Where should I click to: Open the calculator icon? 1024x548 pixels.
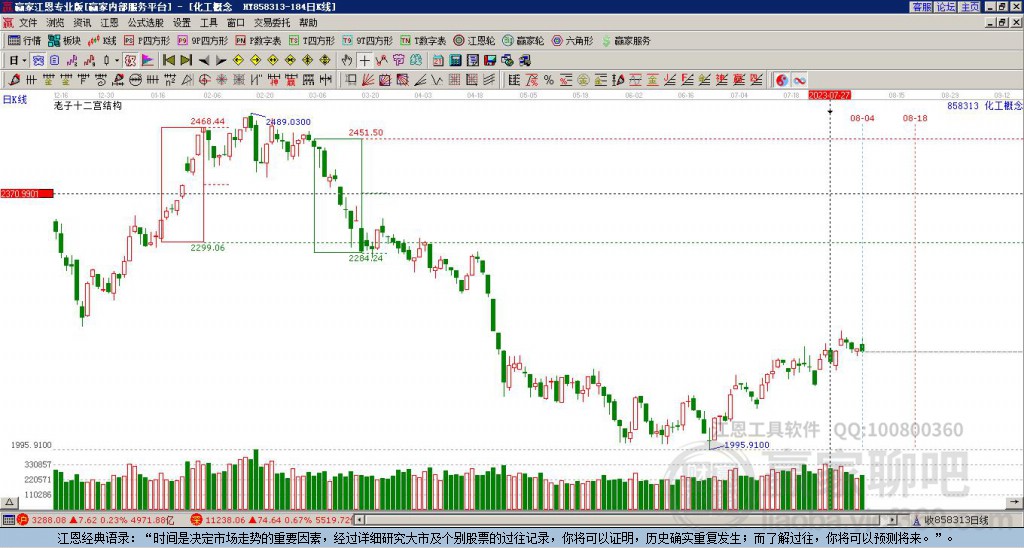pyautogui.click(x=455, y=61)
